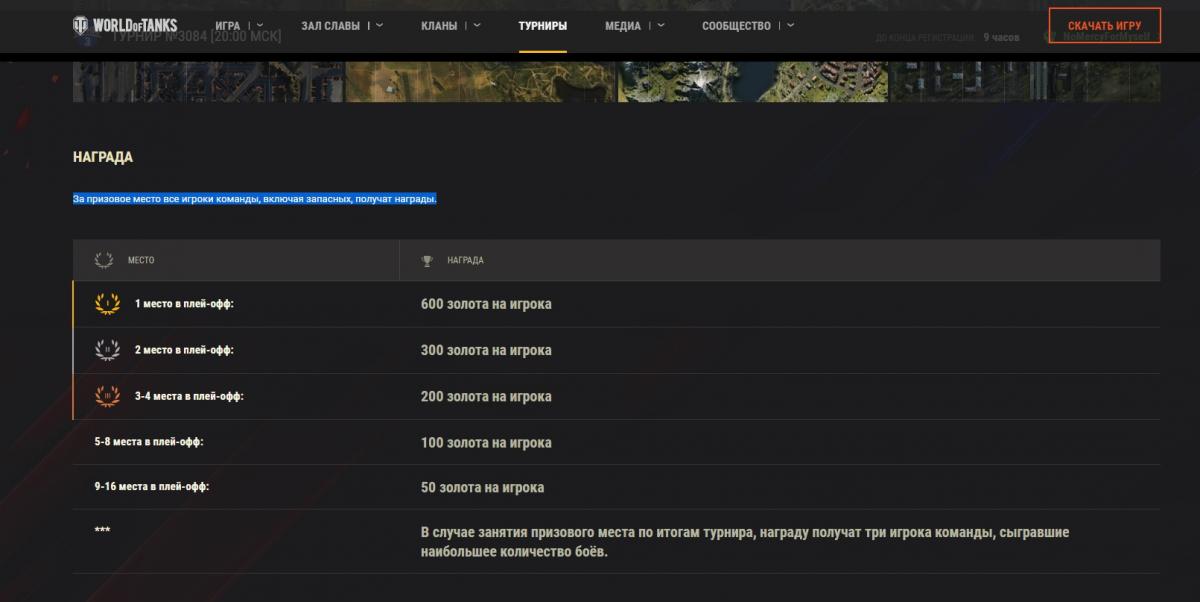Click the footnote text 'В случае занятия призового места'
This screenshot has height=602, width=1200.
tap(745, 542)
